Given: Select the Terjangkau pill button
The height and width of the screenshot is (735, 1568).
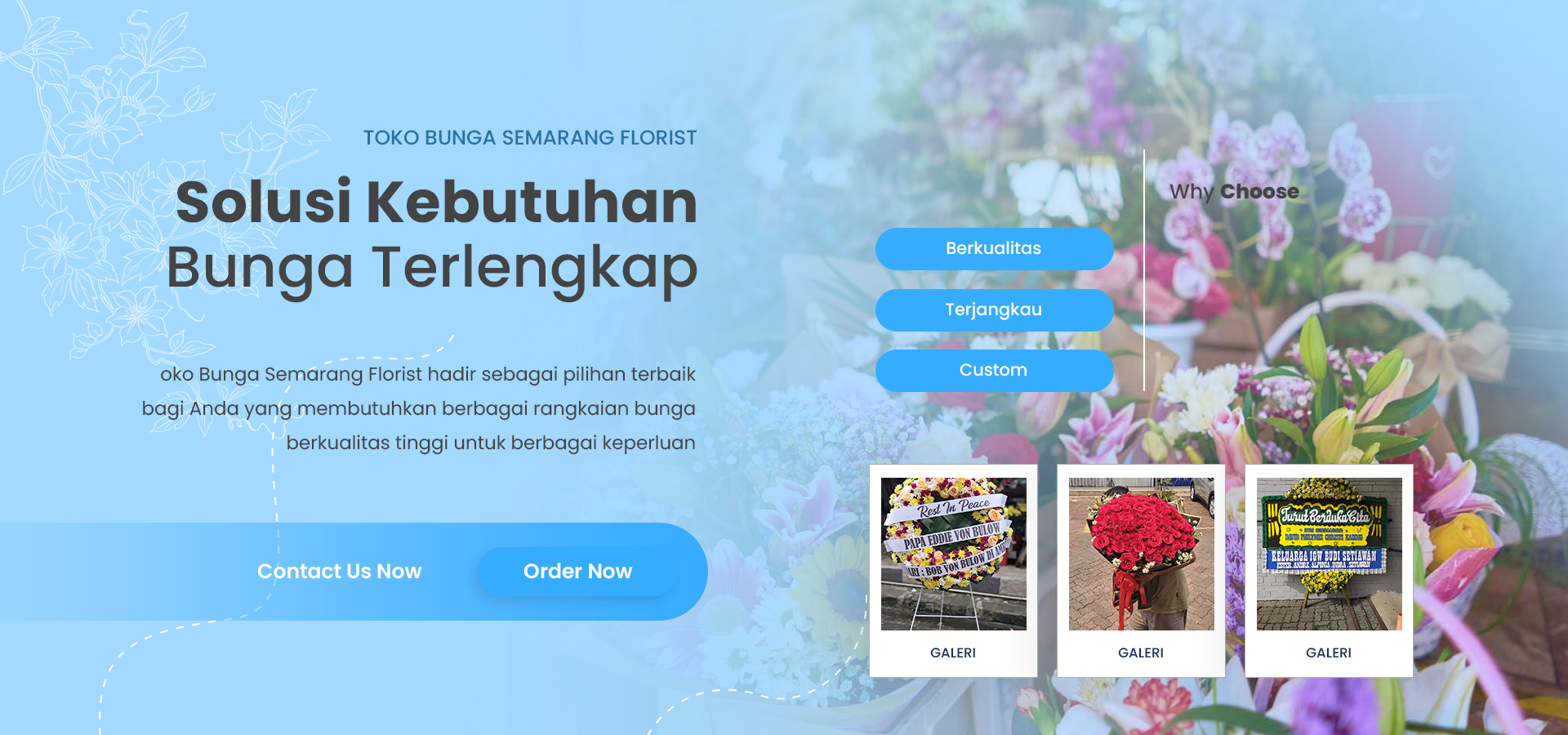Looking at the screenshot, I should click(994, 310).
